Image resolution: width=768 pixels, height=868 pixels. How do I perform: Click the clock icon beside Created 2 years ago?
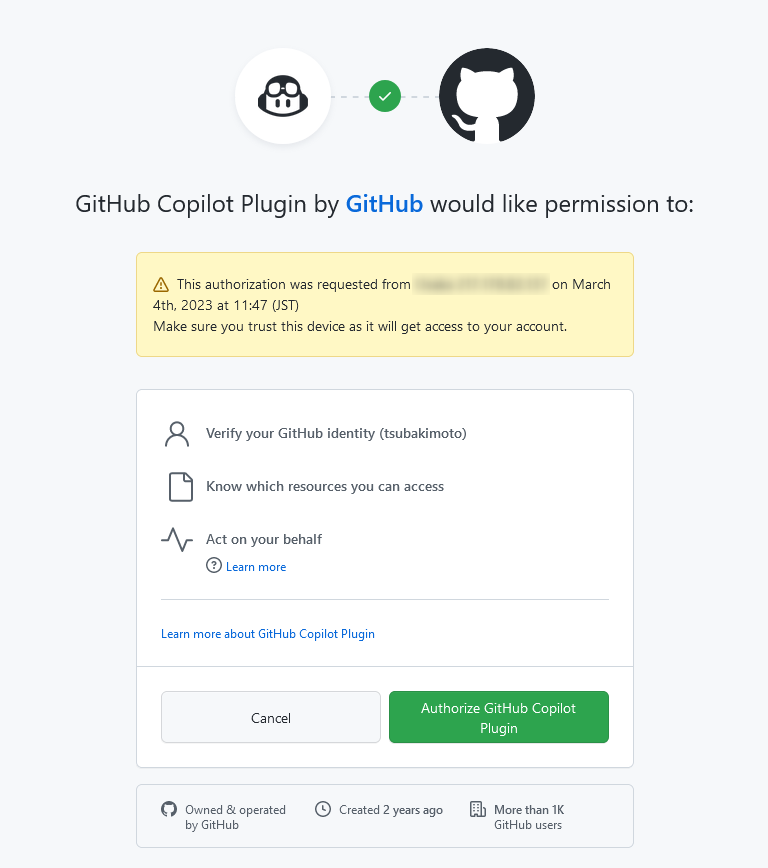(x=322, y=810)
